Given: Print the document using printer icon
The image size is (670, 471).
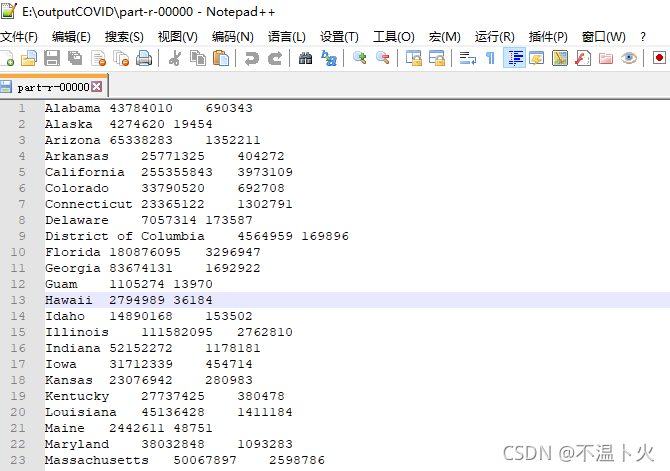Looking at the screenshot, I should (144, 59).
